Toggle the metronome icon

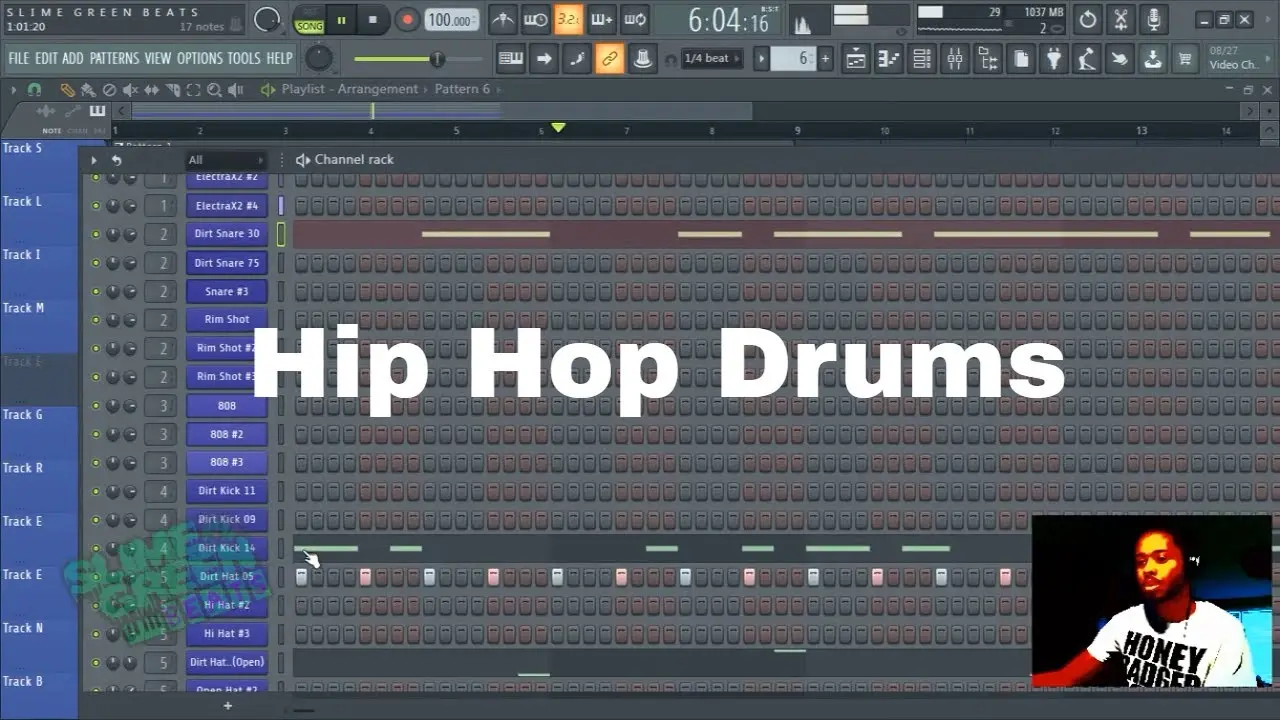coord(503,19)
